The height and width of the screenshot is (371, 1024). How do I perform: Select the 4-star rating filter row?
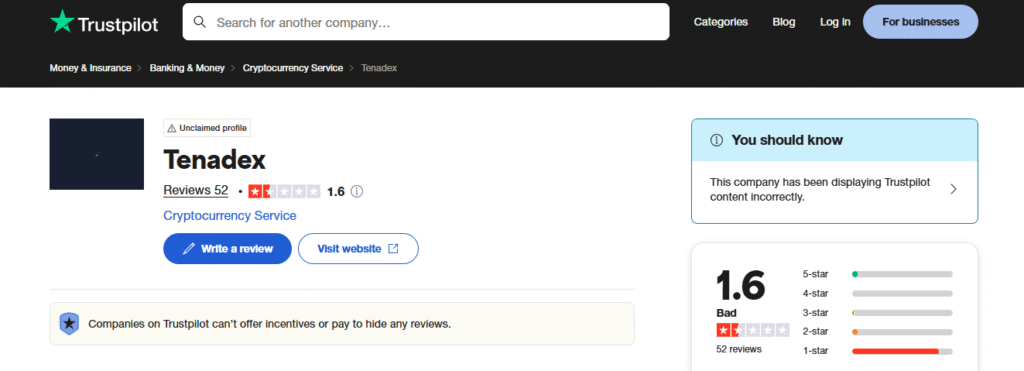tap(877, 293)
